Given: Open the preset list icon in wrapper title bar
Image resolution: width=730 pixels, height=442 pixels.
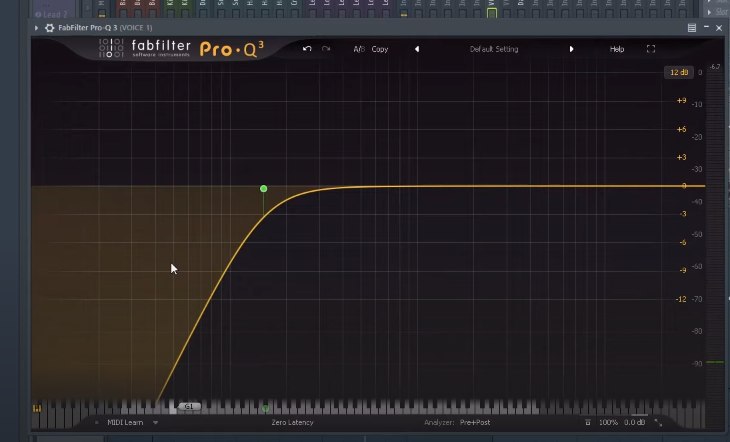Looking at the screenshot, I should [x=692, y=28].
